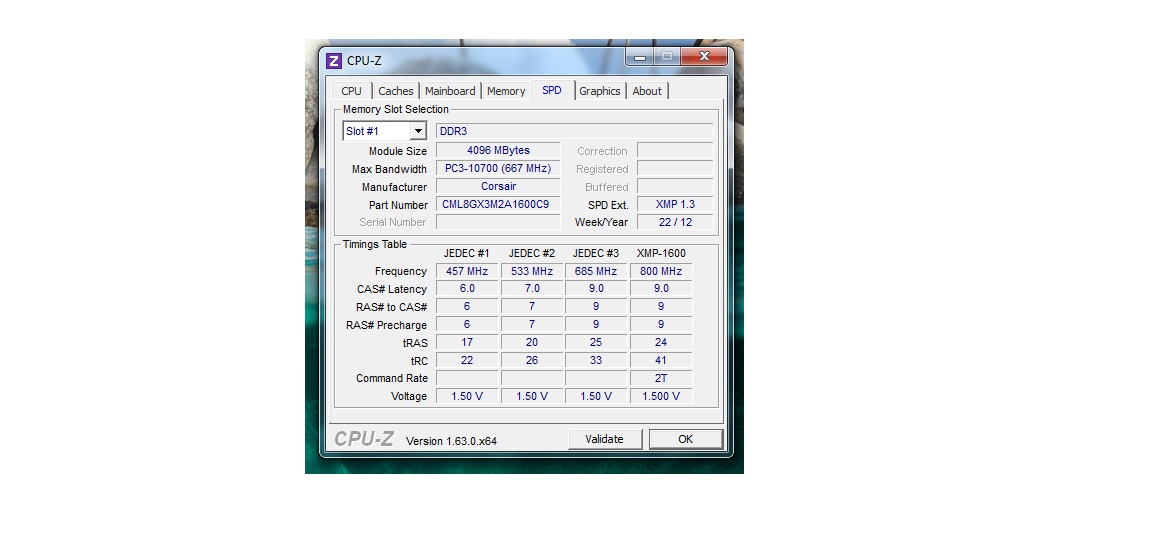1152x545 pixels.
Task: Select the 533 MHz frequency cell
Action: tap(531, 271)
